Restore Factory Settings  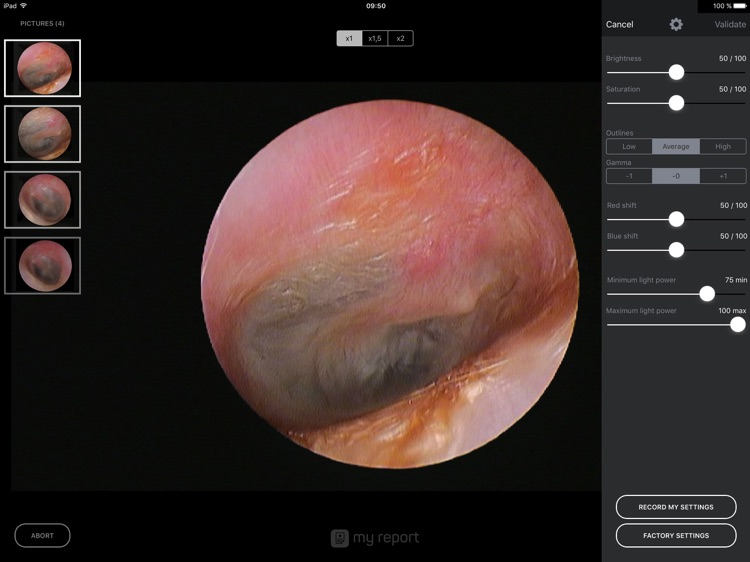pyautogui.click(x=676, y=536)
